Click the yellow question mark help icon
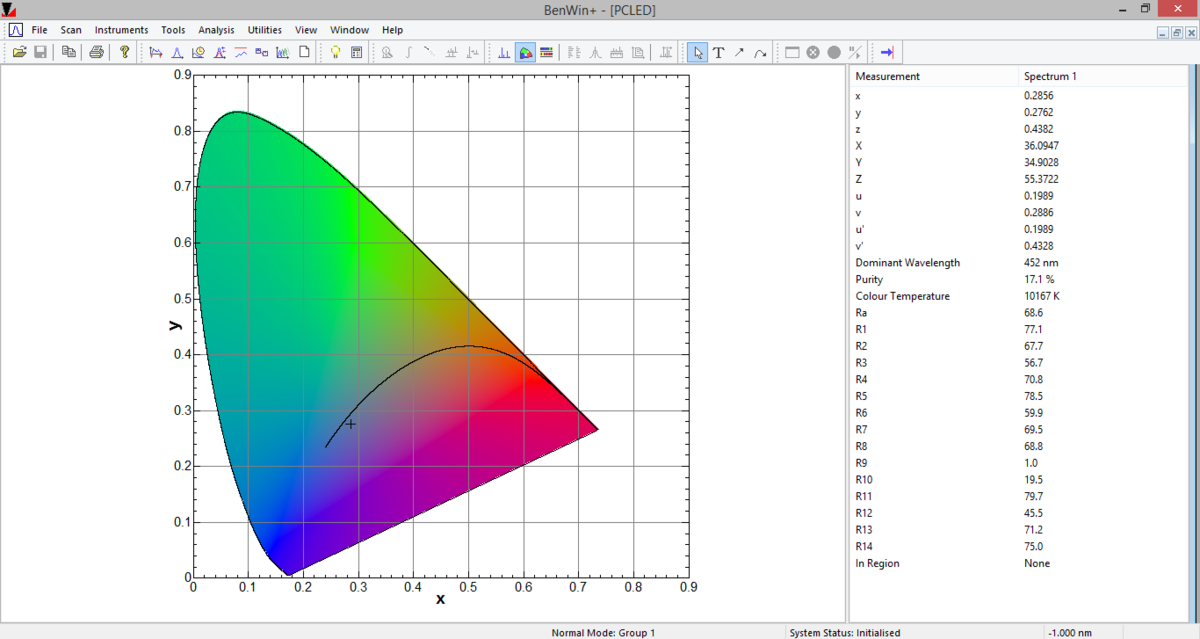 [x=124, y=52]
